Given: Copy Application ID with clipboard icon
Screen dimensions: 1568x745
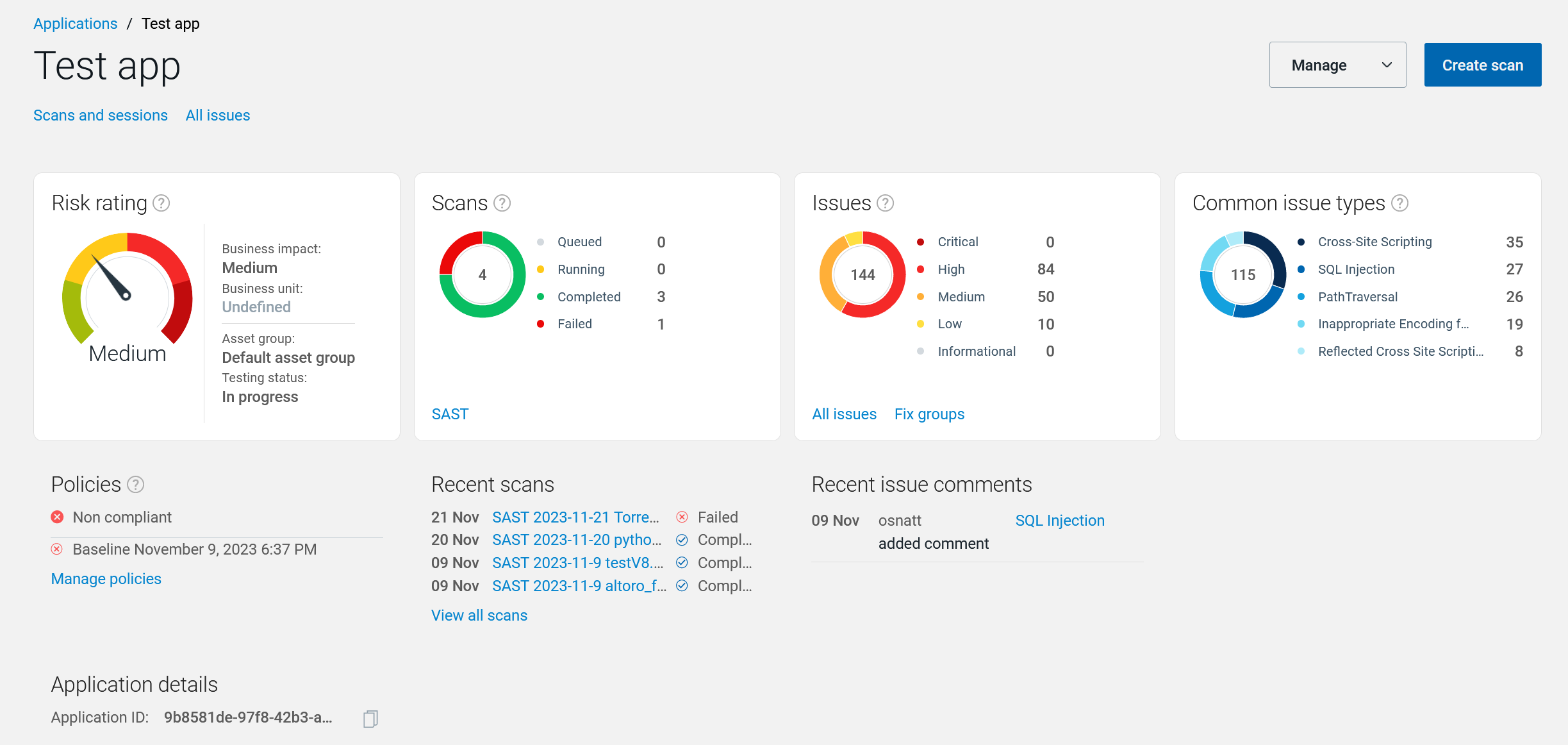Looking at the screenshot, I should (370, 719).
